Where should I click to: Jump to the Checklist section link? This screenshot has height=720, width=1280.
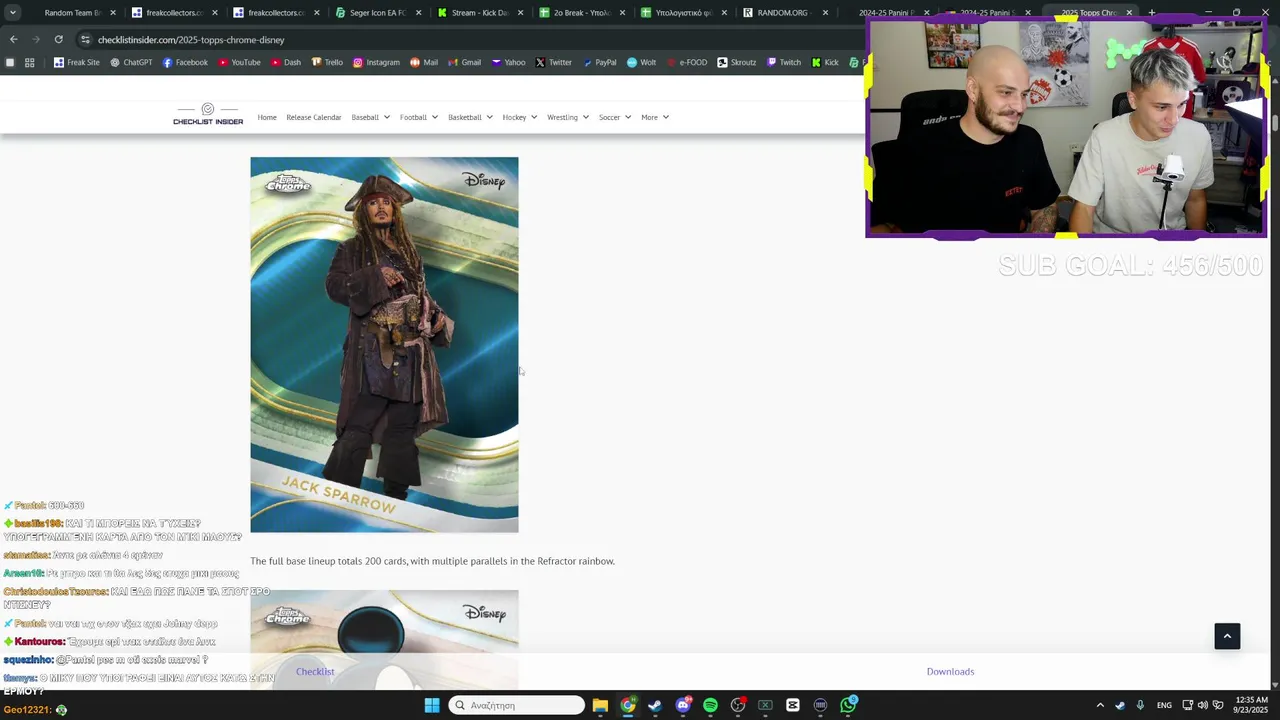[x=315, y=671]
